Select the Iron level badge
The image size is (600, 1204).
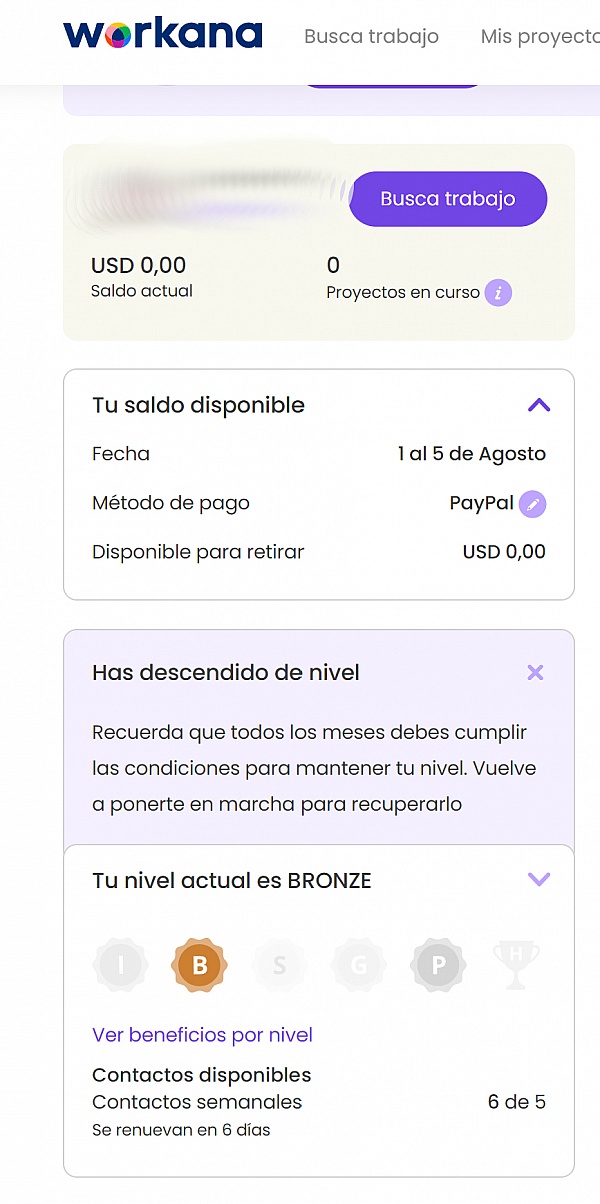(x=121, y=965)
